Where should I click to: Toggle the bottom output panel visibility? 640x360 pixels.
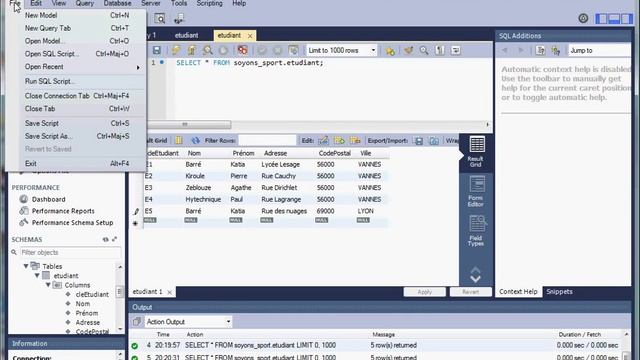coord(614,18)
